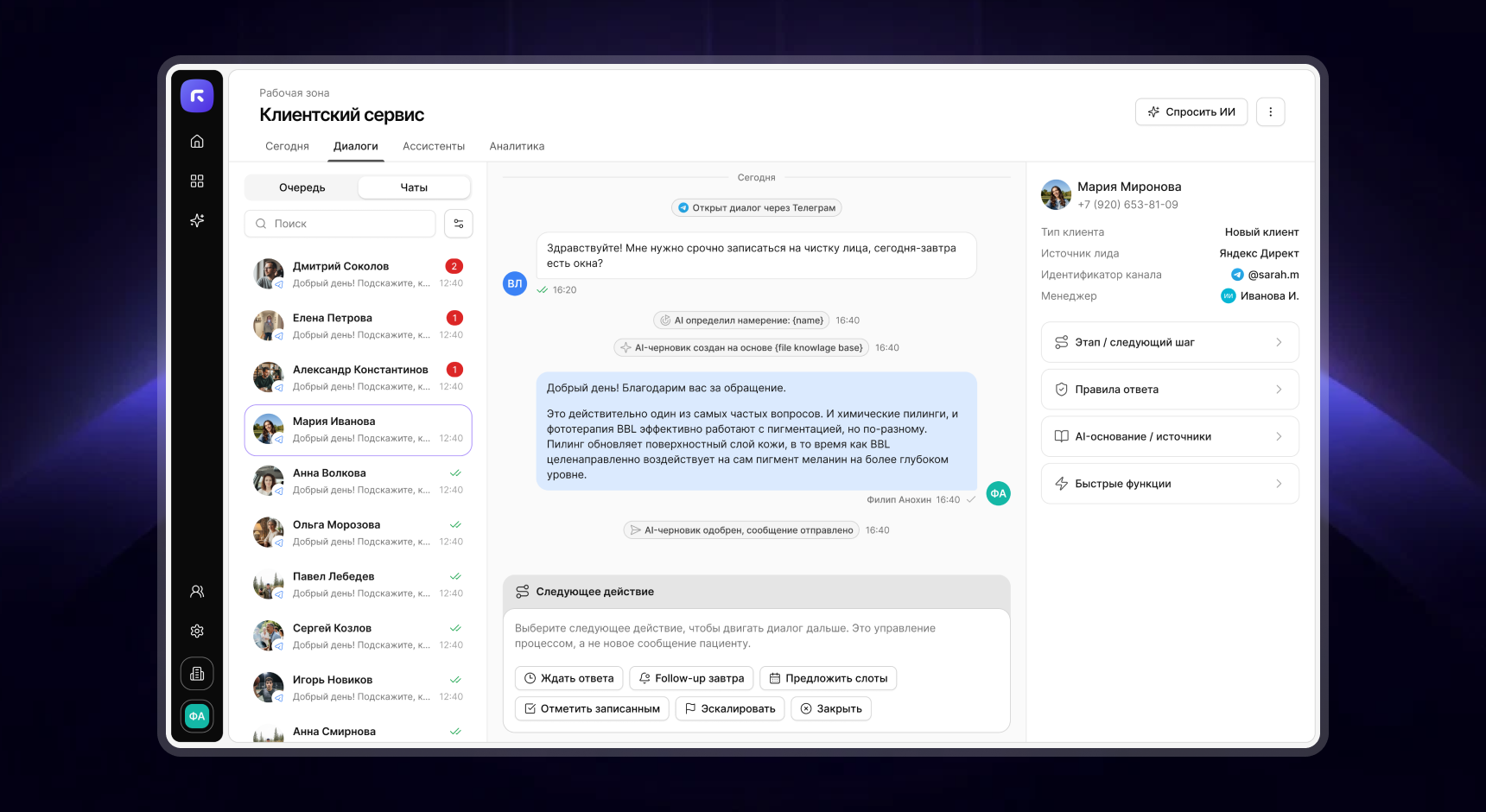Expand AI-основание / источники section
Screen dimensions: 1486x812
pos(1170,436)
